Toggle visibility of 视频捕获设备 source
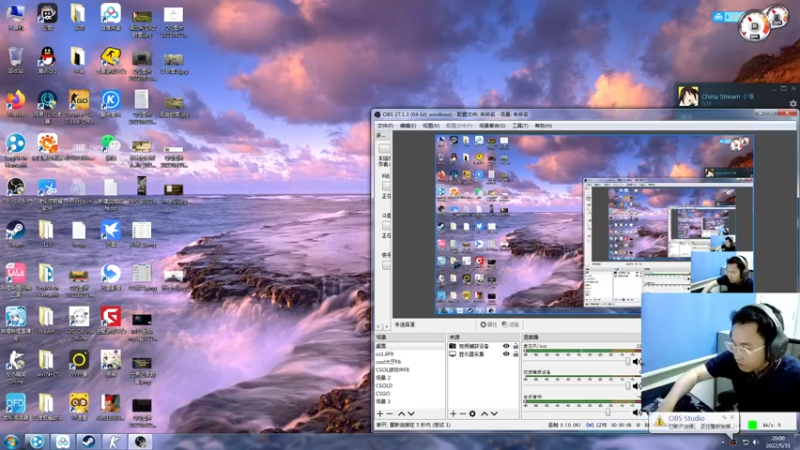This screenshot has width=800, height=450. pos(506,346)
